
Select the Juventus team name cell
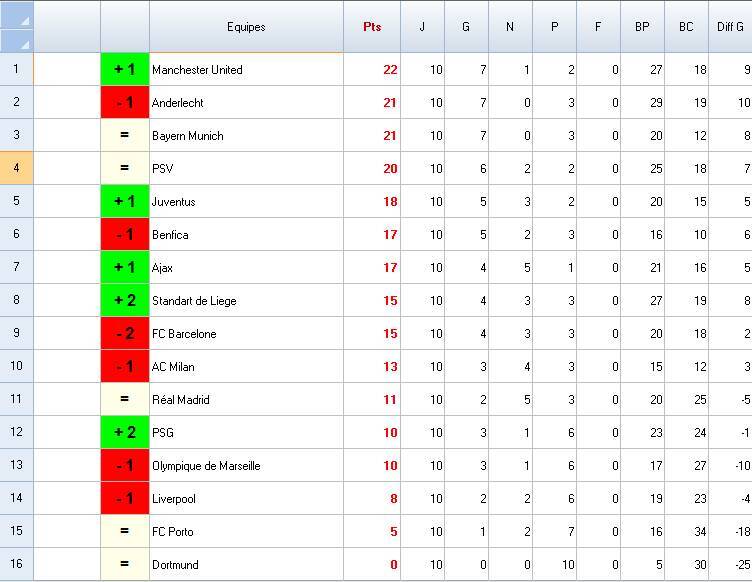(x=246, y=202)
